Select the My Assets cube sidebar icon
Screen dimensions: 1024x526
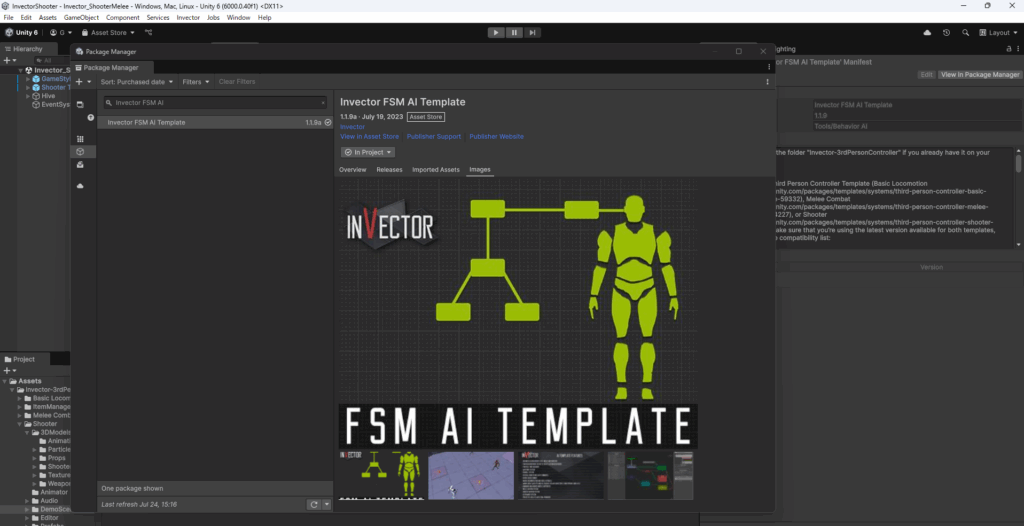pos(80,152)
